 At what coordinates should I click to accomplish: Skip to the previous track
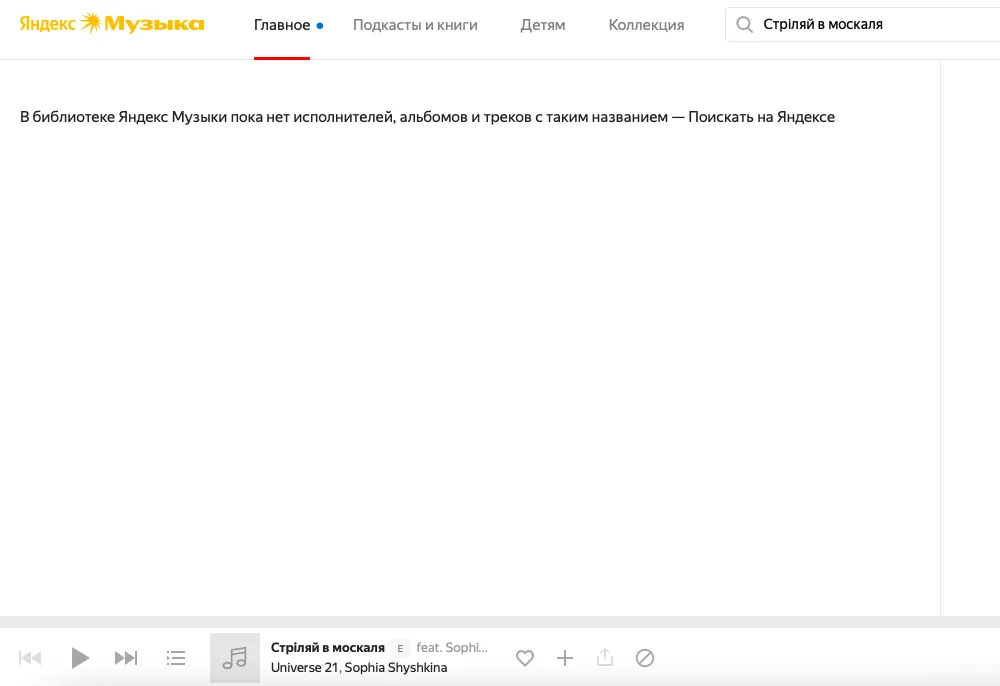[x=31, y=658]
